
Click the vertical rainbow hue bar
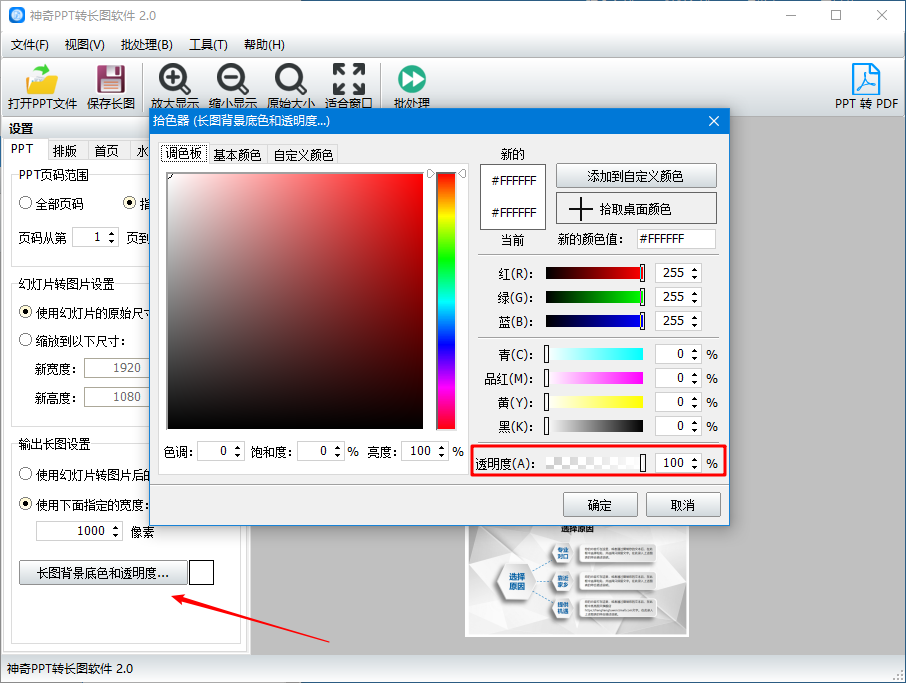pos(446,301)
